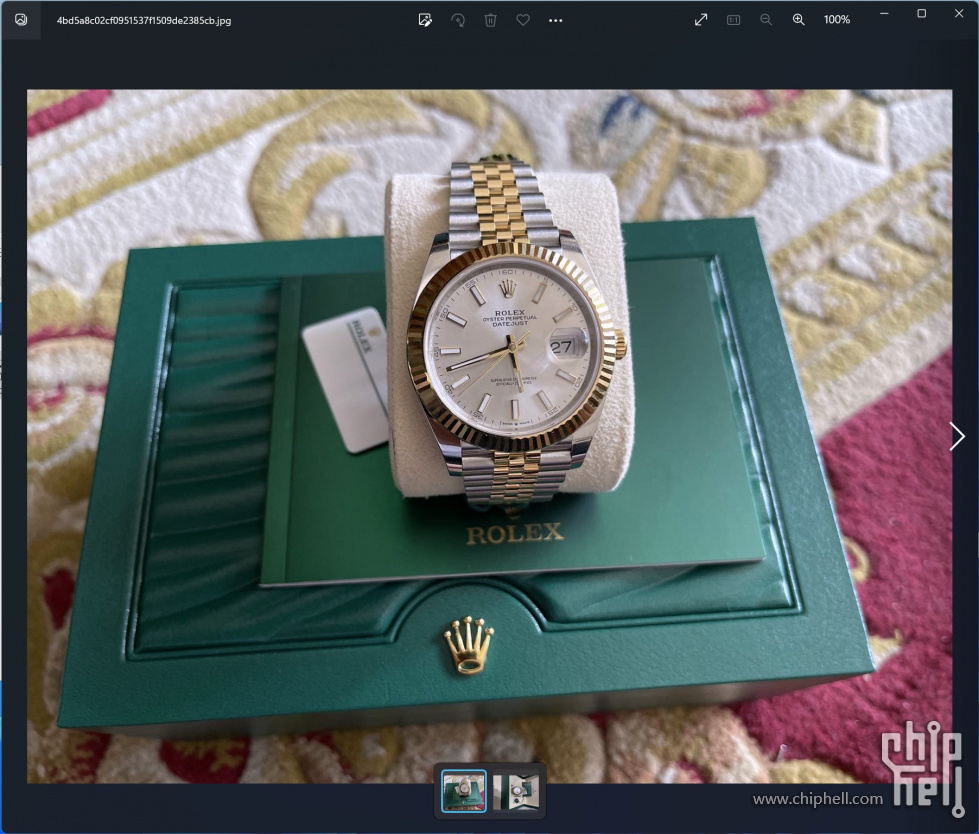Delete the photo with trash icon
The image size is (979, 834).
(491, 20)
